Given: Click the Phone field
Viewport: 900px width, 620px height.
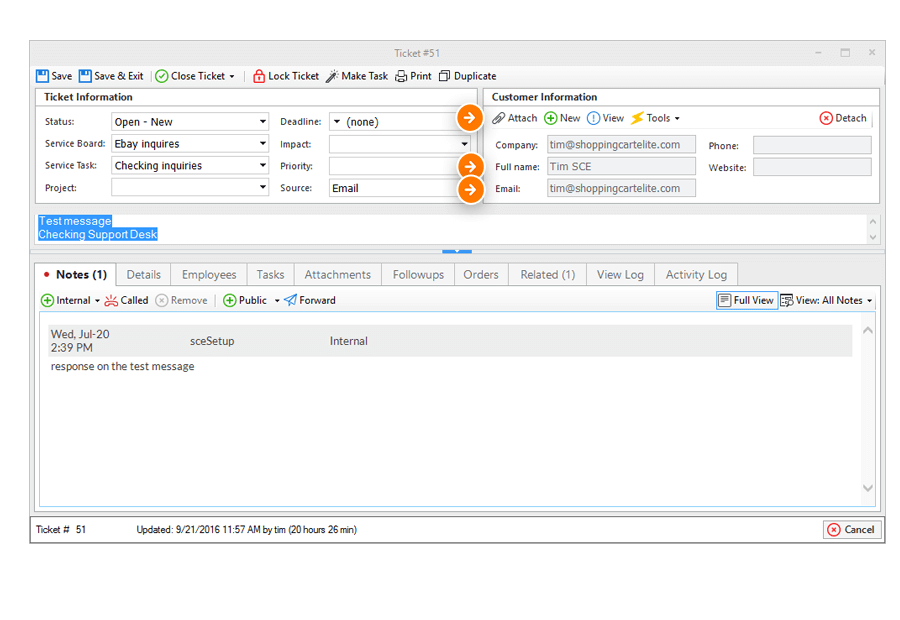Looking at the screenshot, I should [x=812, y=145].
